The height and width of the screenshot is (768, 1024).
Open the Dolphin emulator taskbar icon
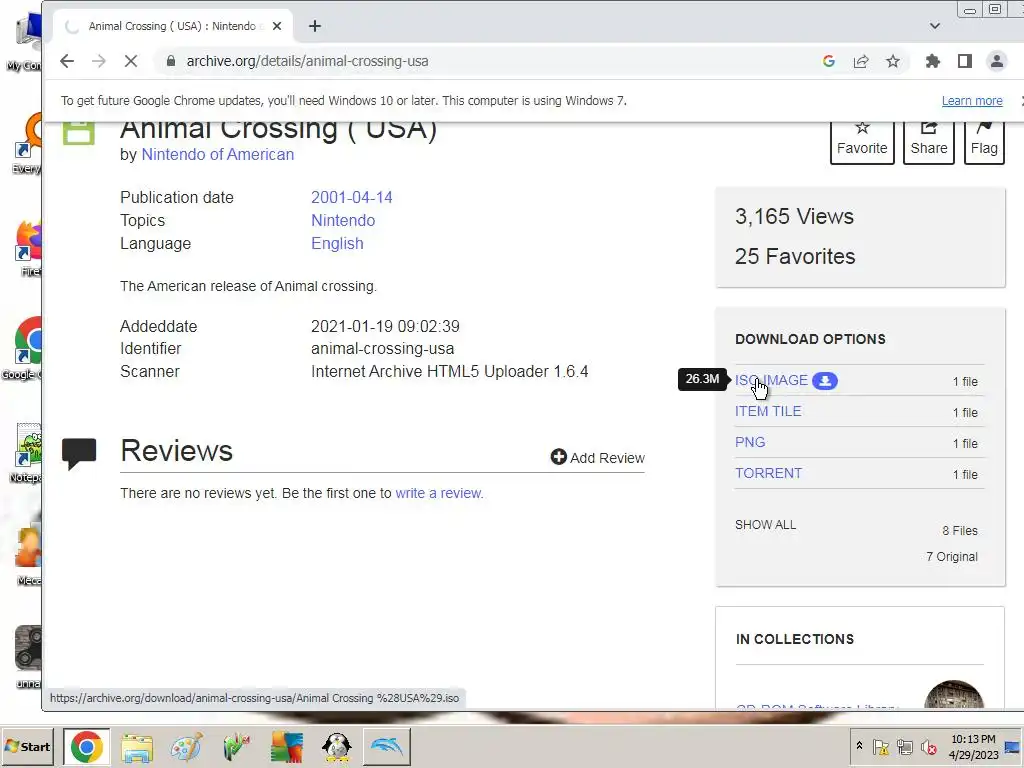click(387, 747)
